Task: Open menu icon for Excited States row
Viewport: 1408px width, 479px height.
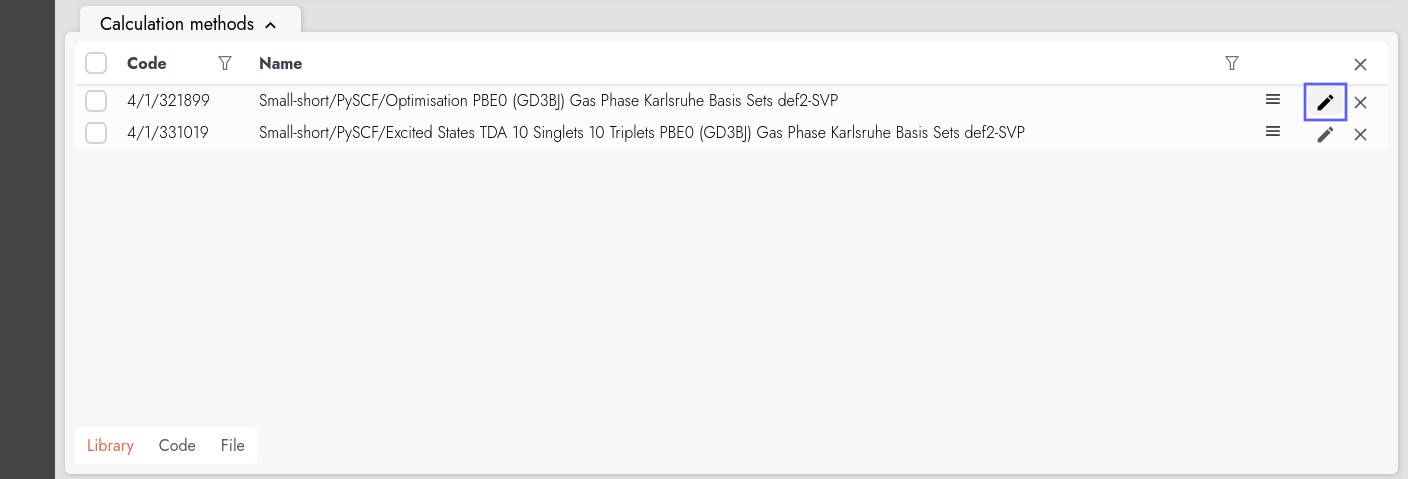Action: point(1273,131)
